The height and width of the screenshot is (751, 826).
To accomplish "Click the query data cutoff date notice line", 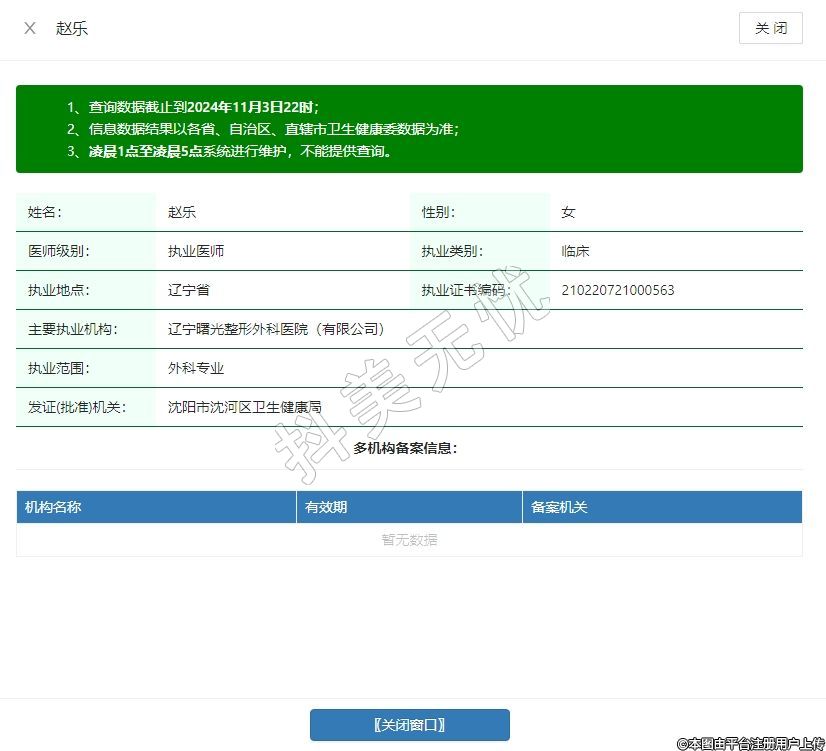I will pos(204,107).
